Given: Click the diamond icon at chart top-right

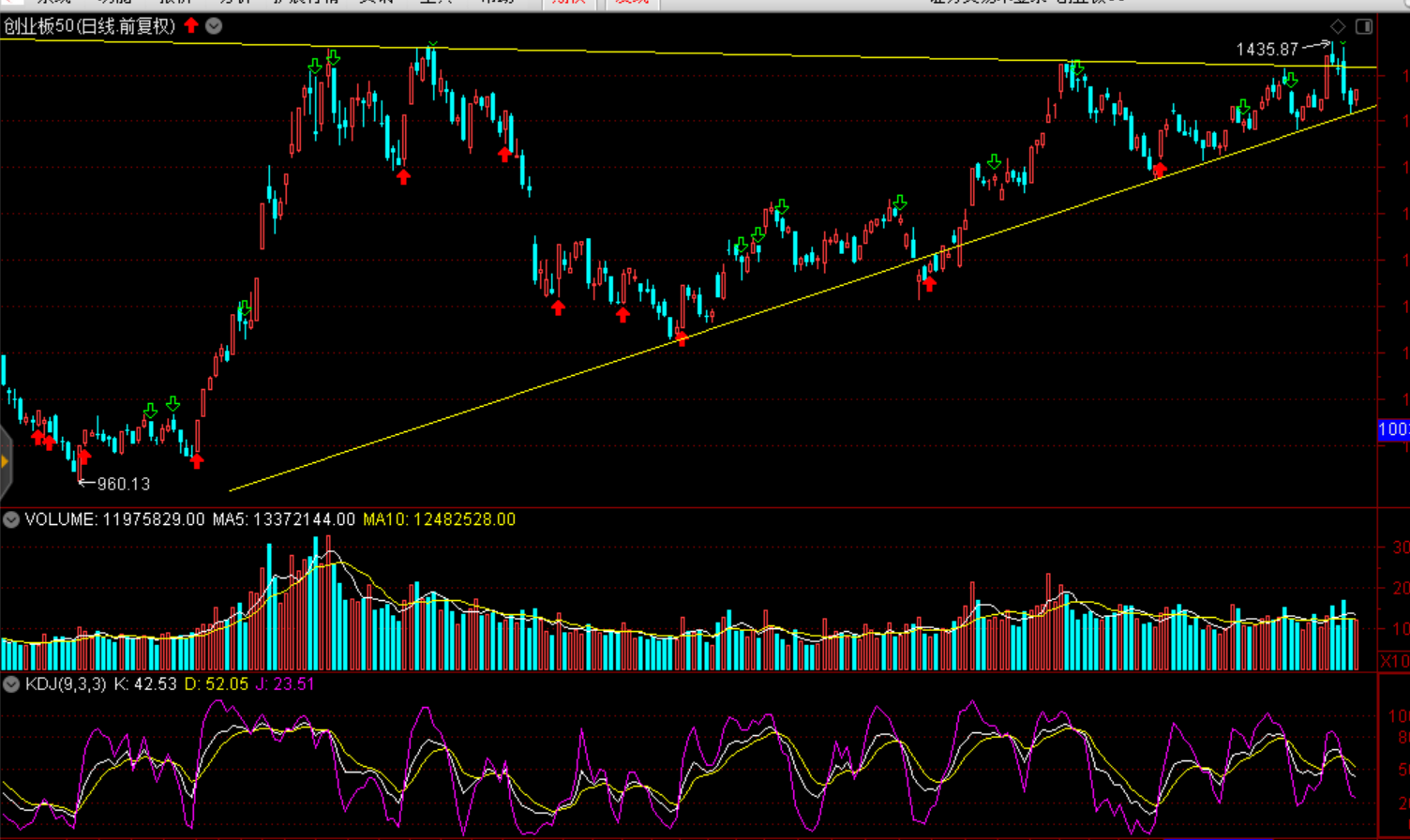Looking at the screenshot, I should coord(1338,26).
